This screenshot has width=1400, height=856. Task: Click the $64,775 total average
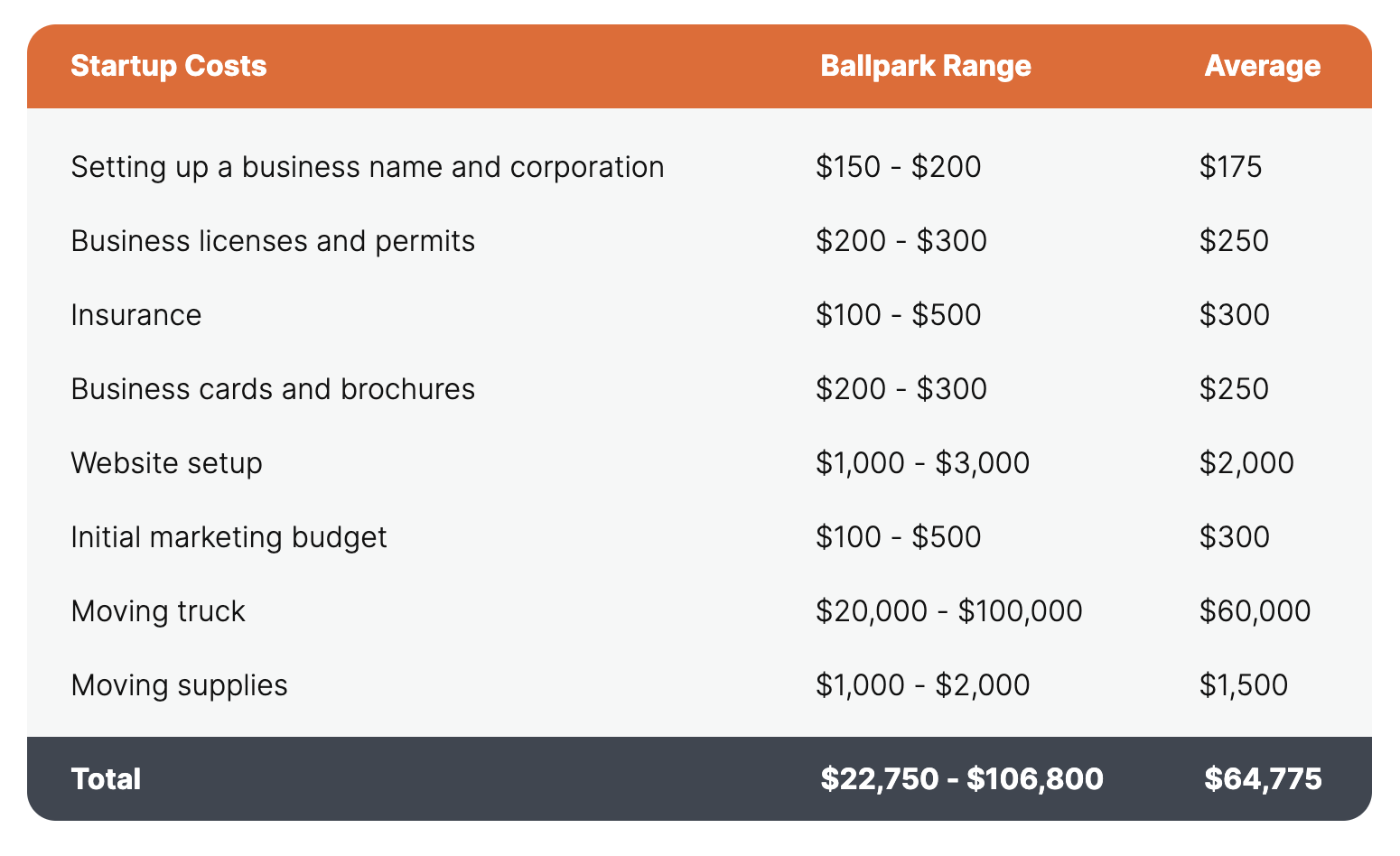tap(1263, 778)
